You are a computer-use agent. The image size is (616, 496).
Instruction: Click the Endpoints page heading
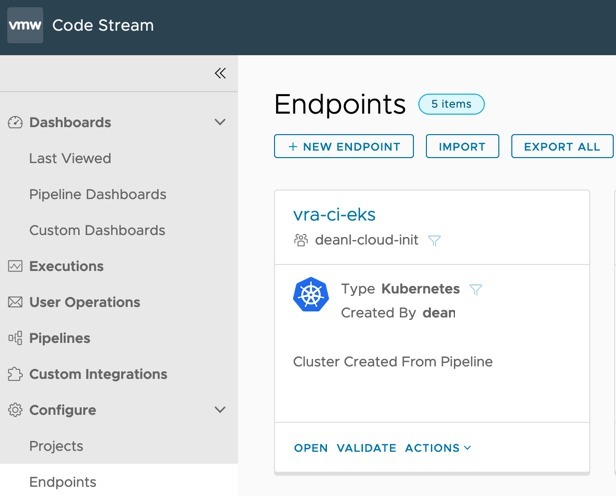click(x=340, y=104)
